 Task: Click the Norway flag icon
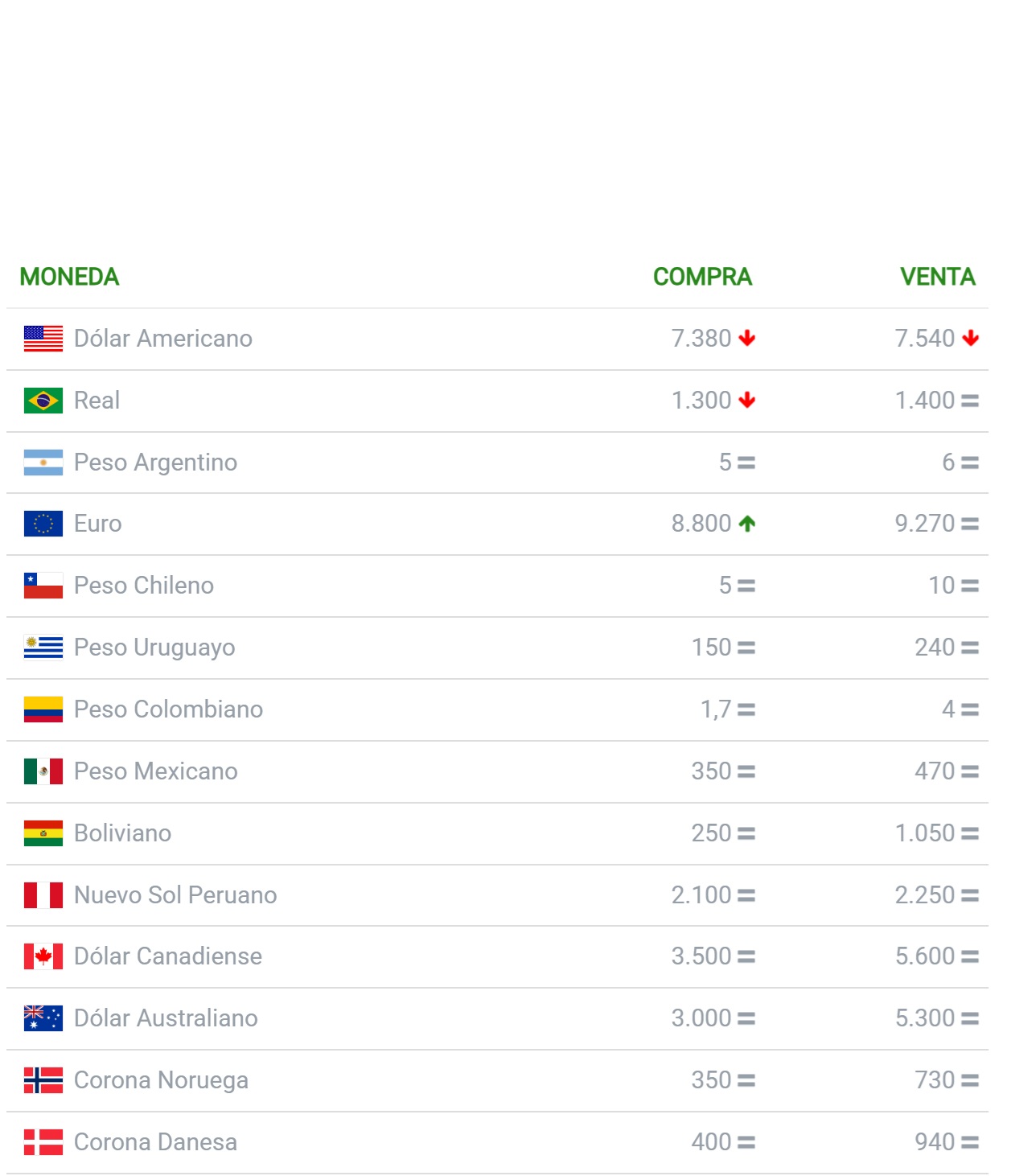coord(43,1080)
